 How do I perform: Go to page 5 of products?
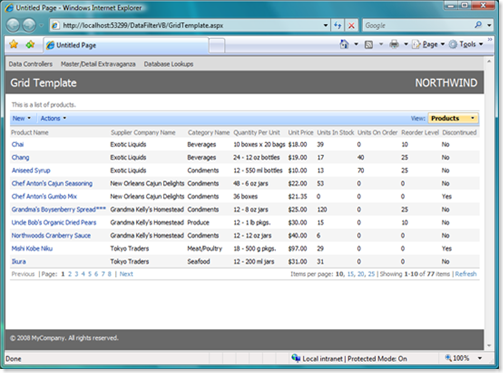pyautogui.click(x=90, y=274)
